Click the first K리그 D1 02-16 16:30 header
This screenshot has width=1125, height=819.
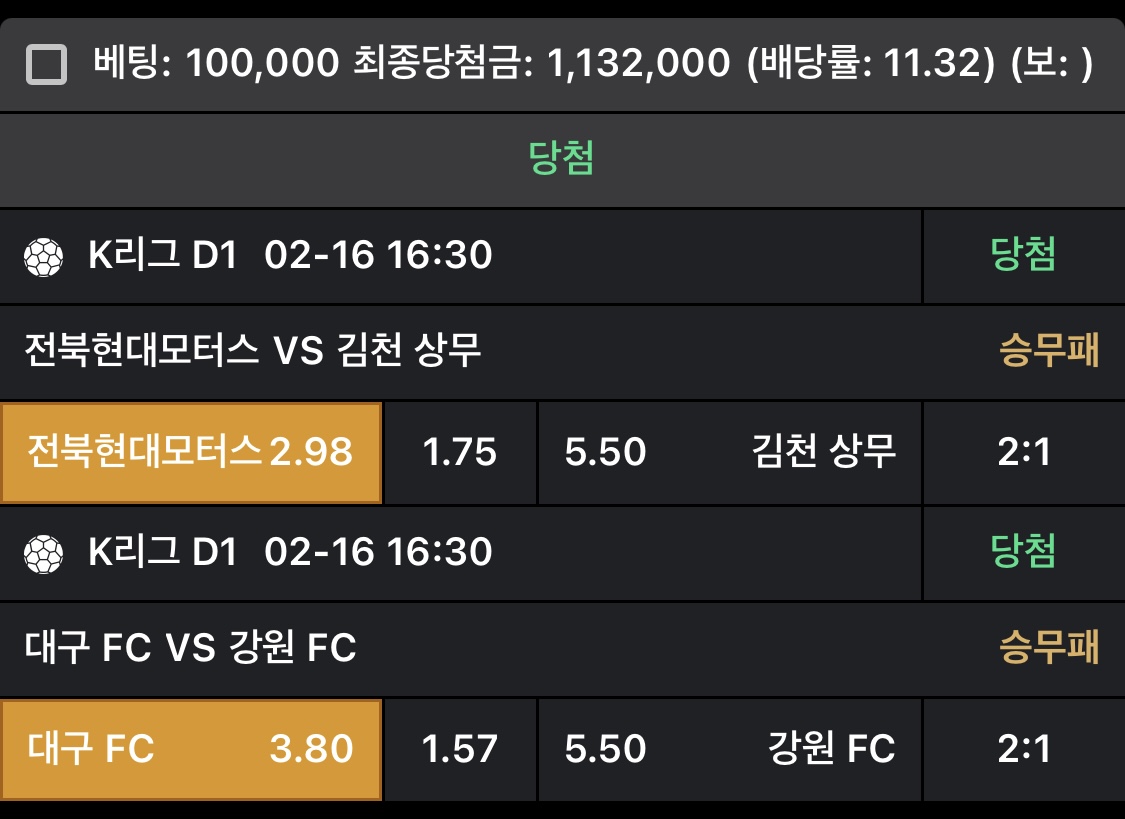tap(290, 255)
